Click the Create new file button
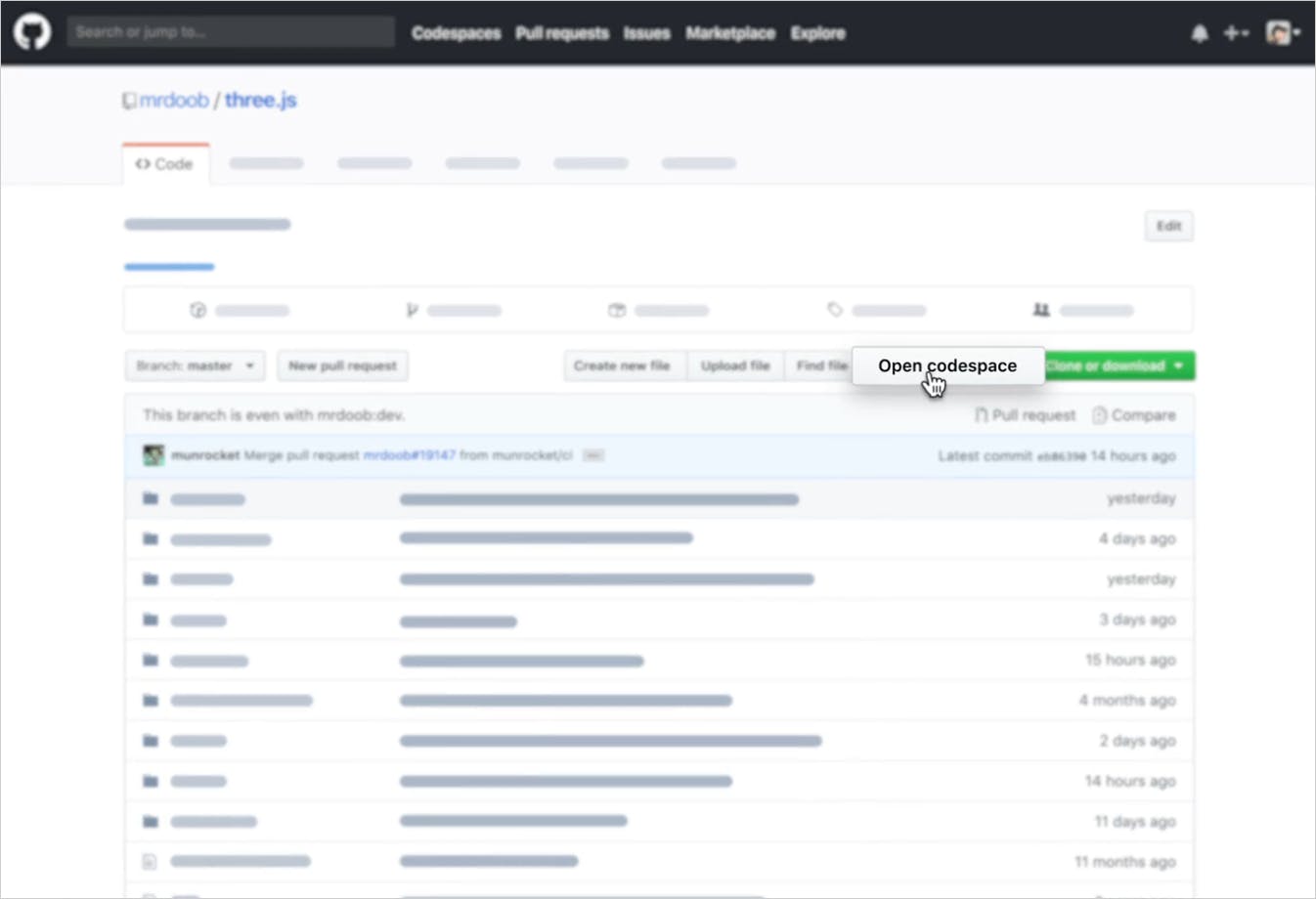Image resolution: width=1316 pixels, height=899 pixels. pos(625,365)
